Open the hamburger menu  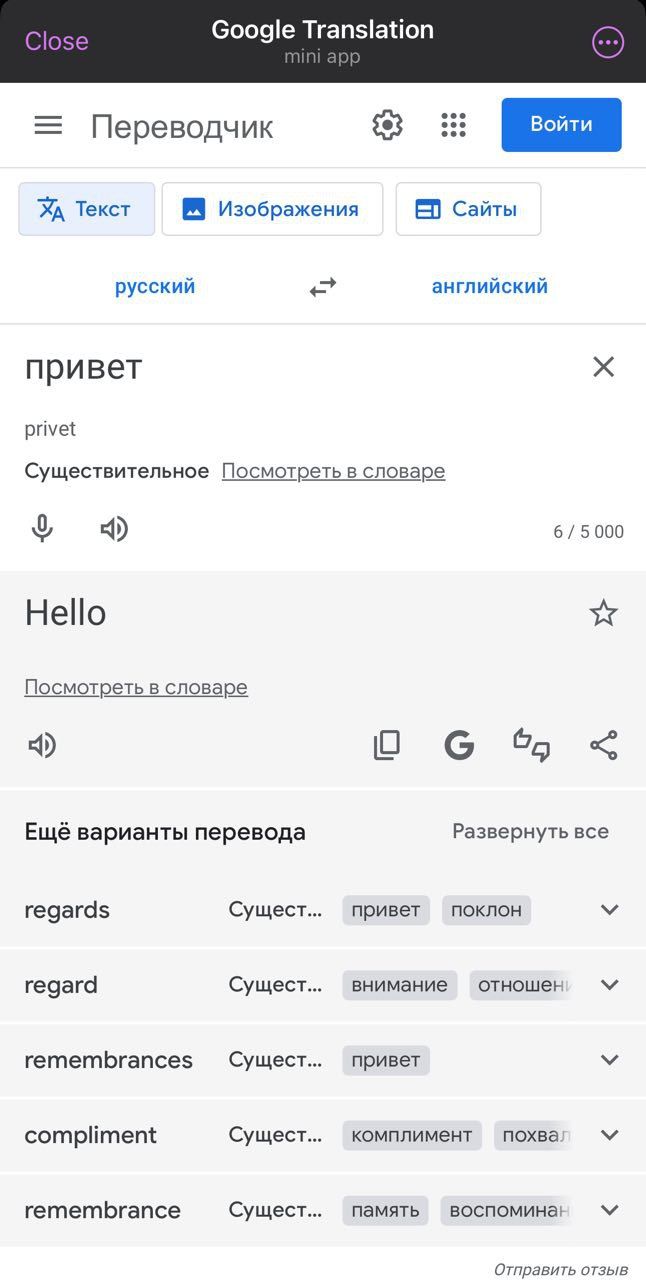click(x=47, y=125)
